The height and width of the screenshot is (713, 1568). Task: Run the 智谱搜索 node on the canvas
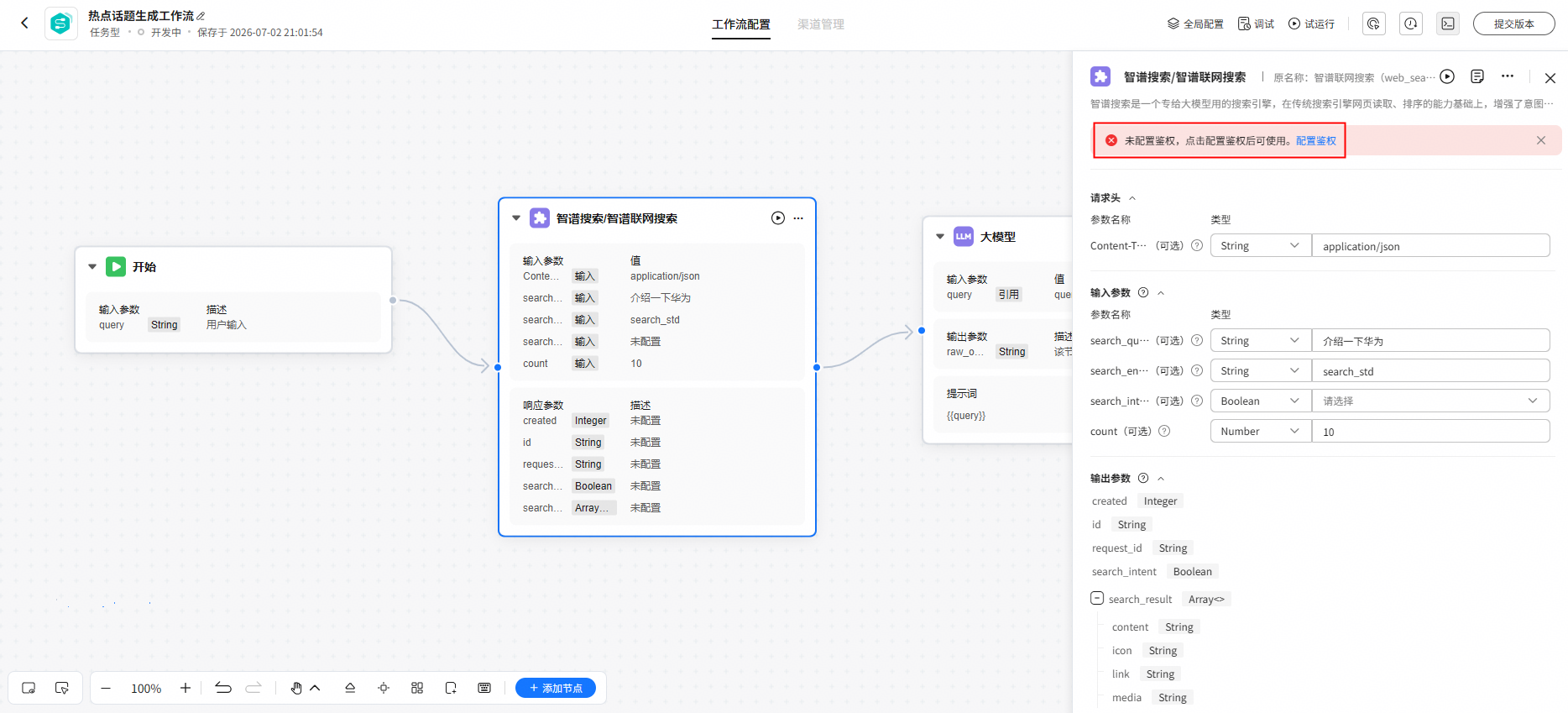[778, 218]
